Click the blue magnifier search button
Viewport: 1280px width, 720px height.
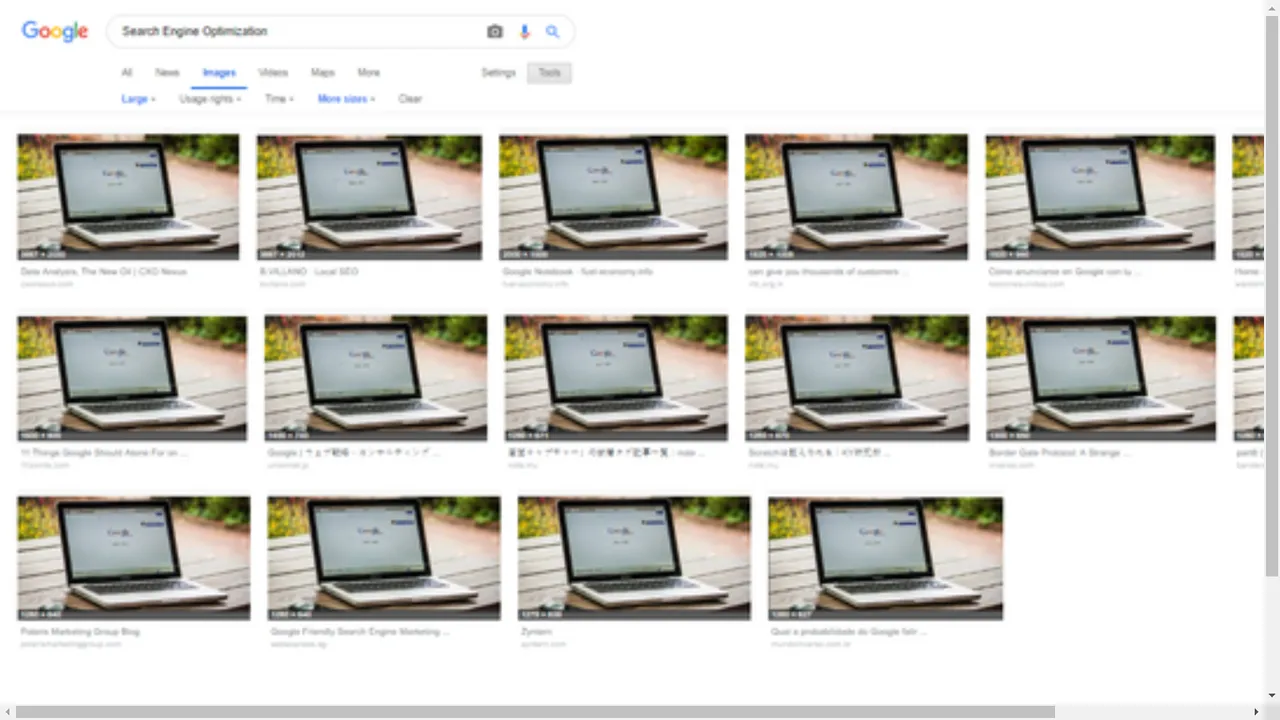(x=552, y=32)
